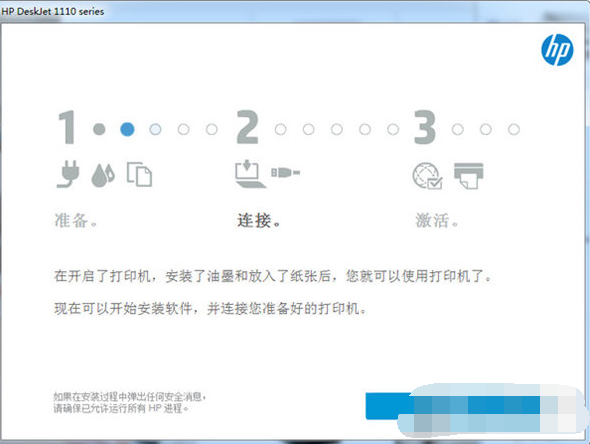The image size is (590, 444).
Task: Click the blue continue button
Action: [453, 406]
